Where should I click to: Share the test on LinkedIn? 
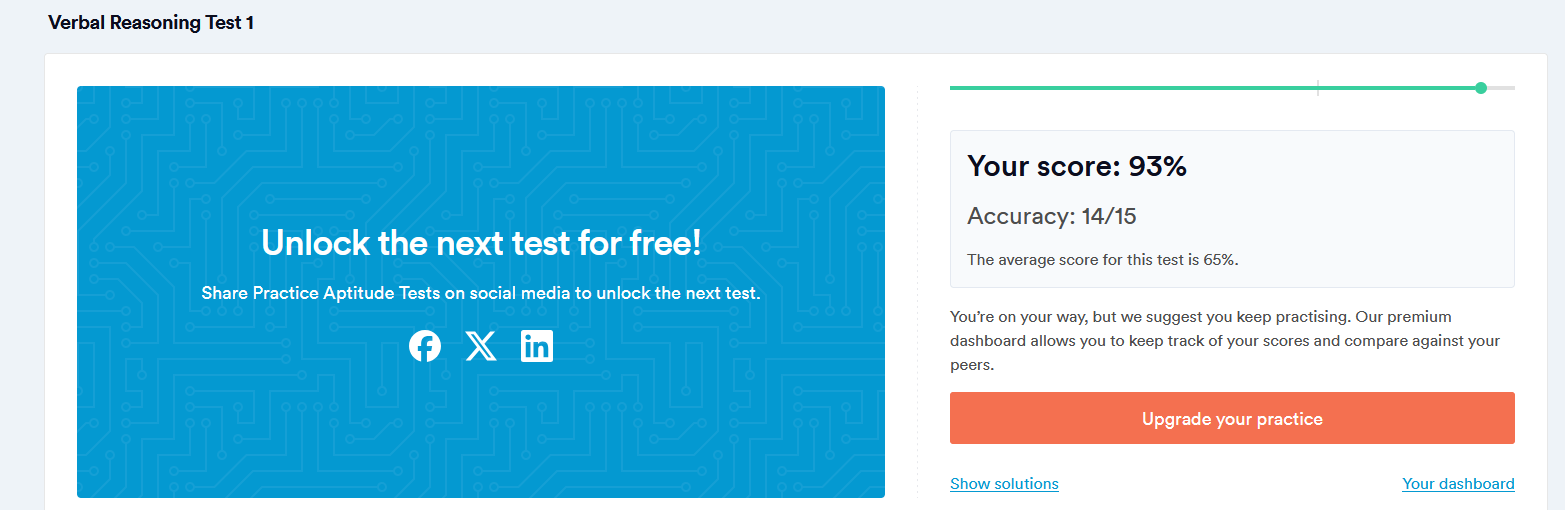coord(537,346)
